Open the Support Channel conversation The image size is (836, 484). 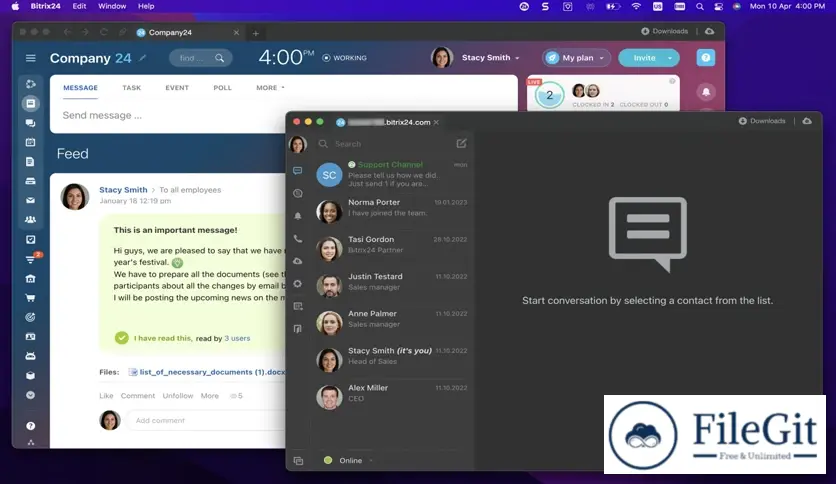coord(392,174)
